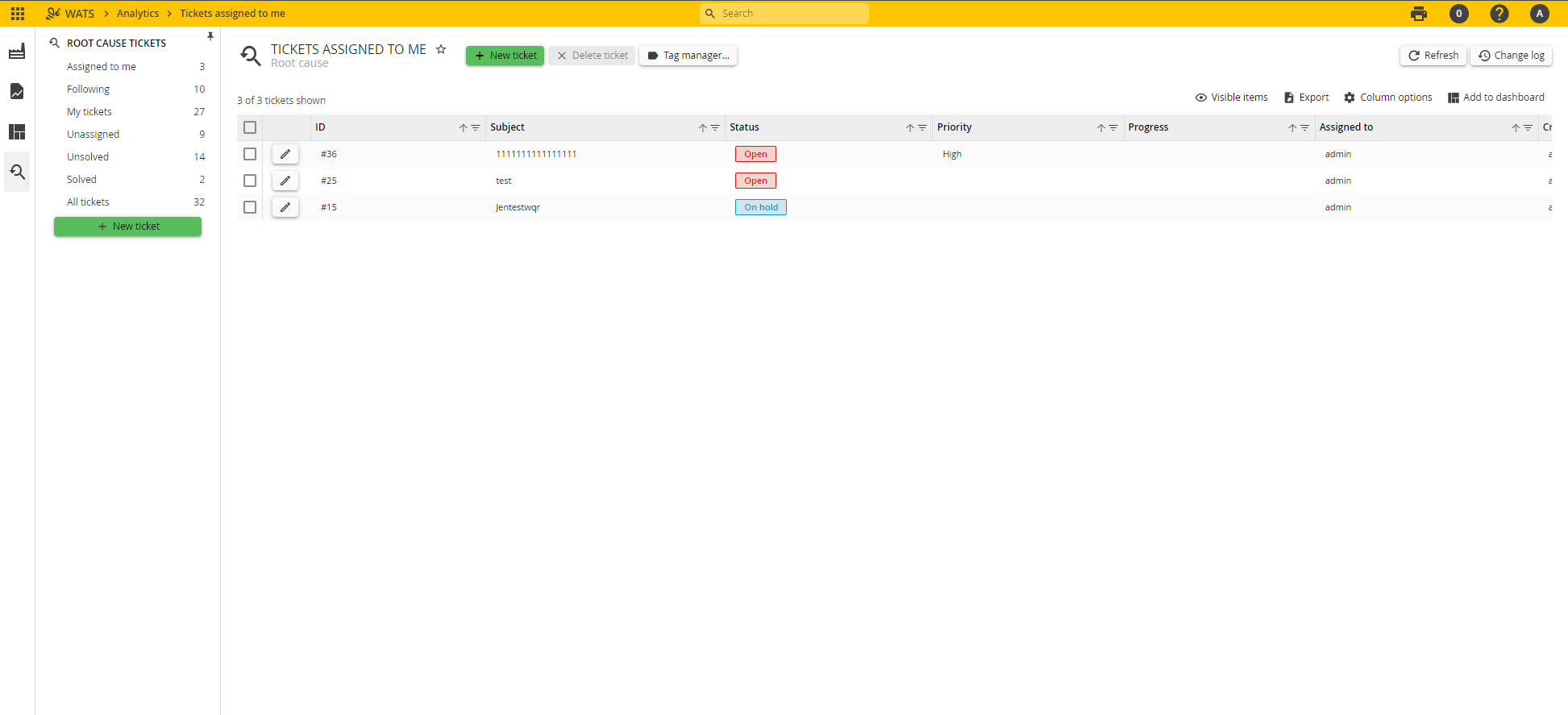
Task: Check the box for ticket #36
Action: (x=250, y=154)
